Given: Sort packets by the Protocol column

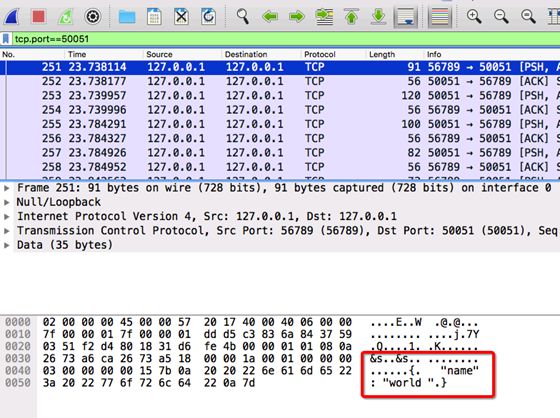Looking at the screenshot, I should 334,54.
